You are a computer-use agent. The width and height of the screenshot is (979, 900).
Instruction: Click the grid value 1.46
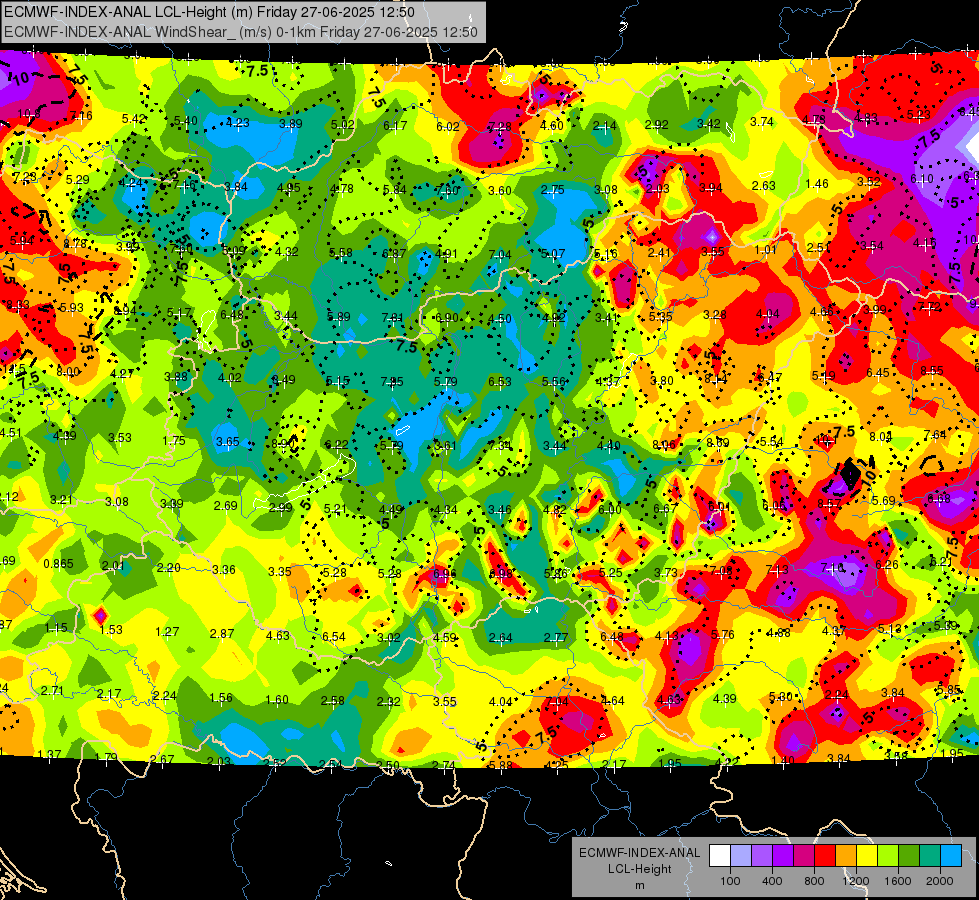tap(817, 184)
